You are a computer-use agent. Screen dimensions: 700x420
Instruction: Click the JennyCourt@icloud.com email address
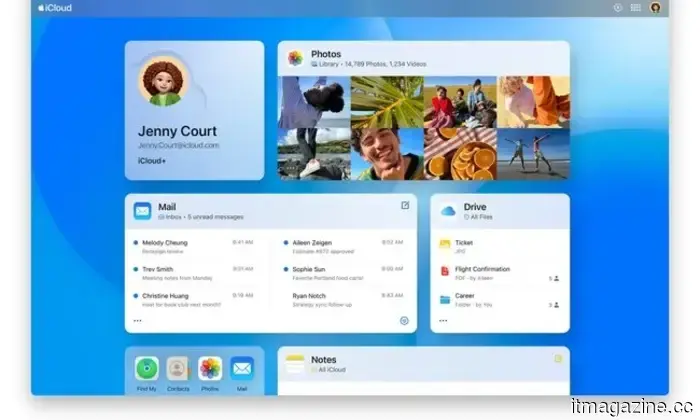pos(179,146)
